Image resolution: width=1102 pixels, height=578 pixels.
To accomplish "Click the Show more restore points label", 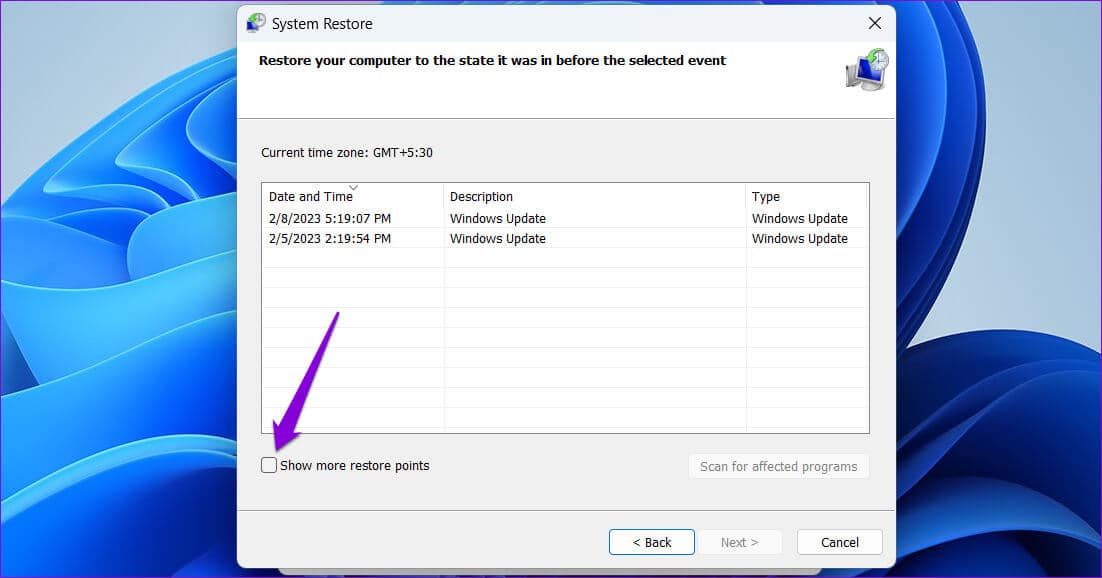I will [354, 465].
